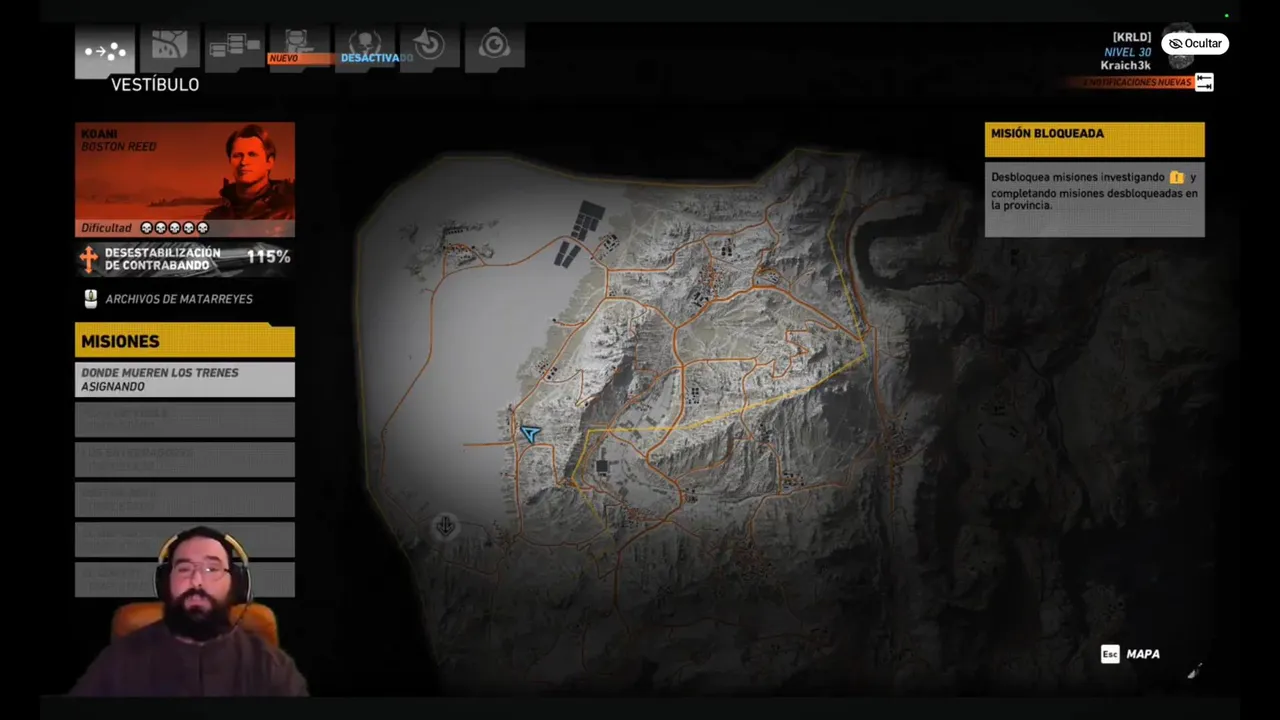The width and height of the screenshot is (1280, 720).
Task: Click the Dificultad skull rating row
Action: click(x=185, y=228)
